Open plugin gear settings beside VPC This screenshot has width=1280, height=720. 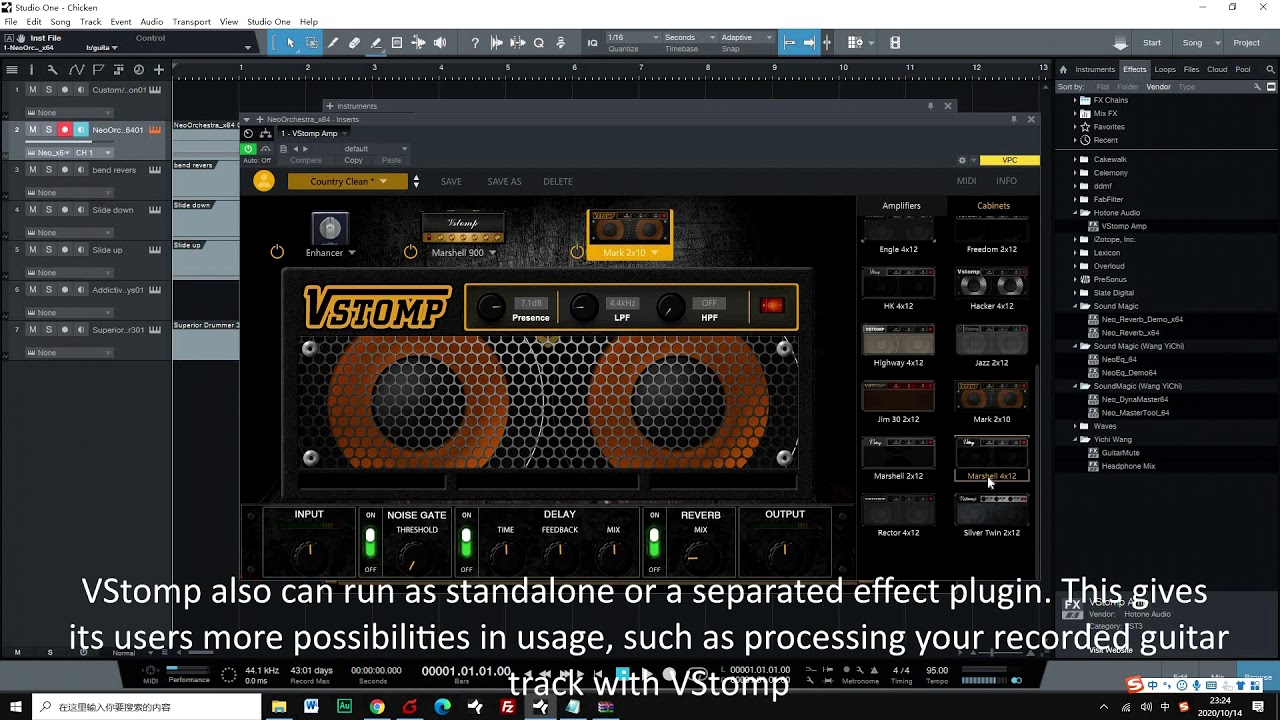pyautogui.click(x=962, y=160)
